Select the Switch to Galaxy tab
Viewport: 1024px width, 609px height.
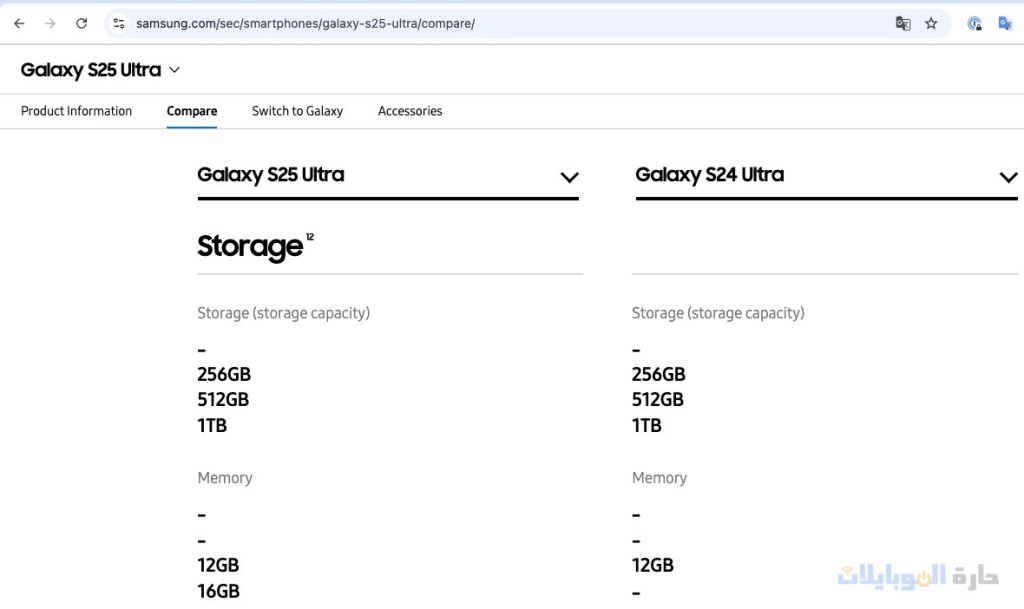(x=297, y=111)
